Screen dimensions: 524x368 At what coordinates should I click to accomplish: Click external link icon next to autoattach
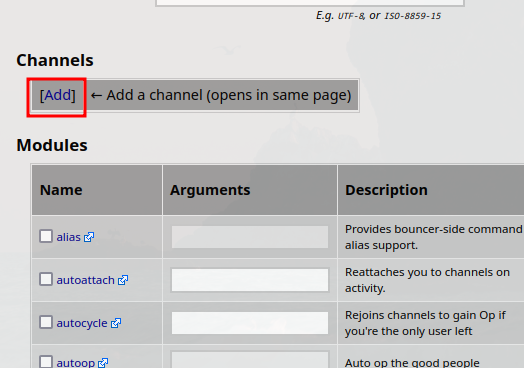(x=123, y=280)
